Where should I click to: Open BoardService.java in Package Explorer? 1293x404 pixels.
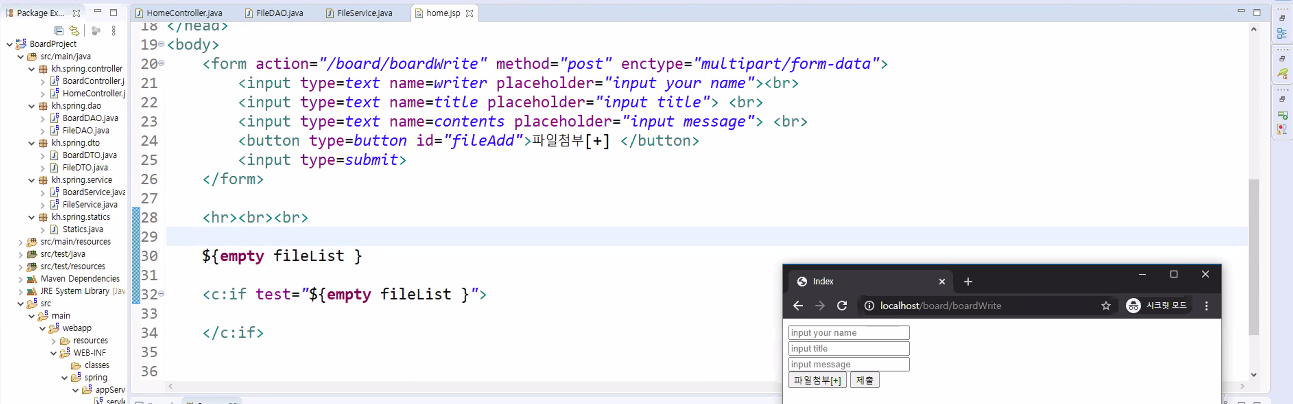tap(88, 192)
